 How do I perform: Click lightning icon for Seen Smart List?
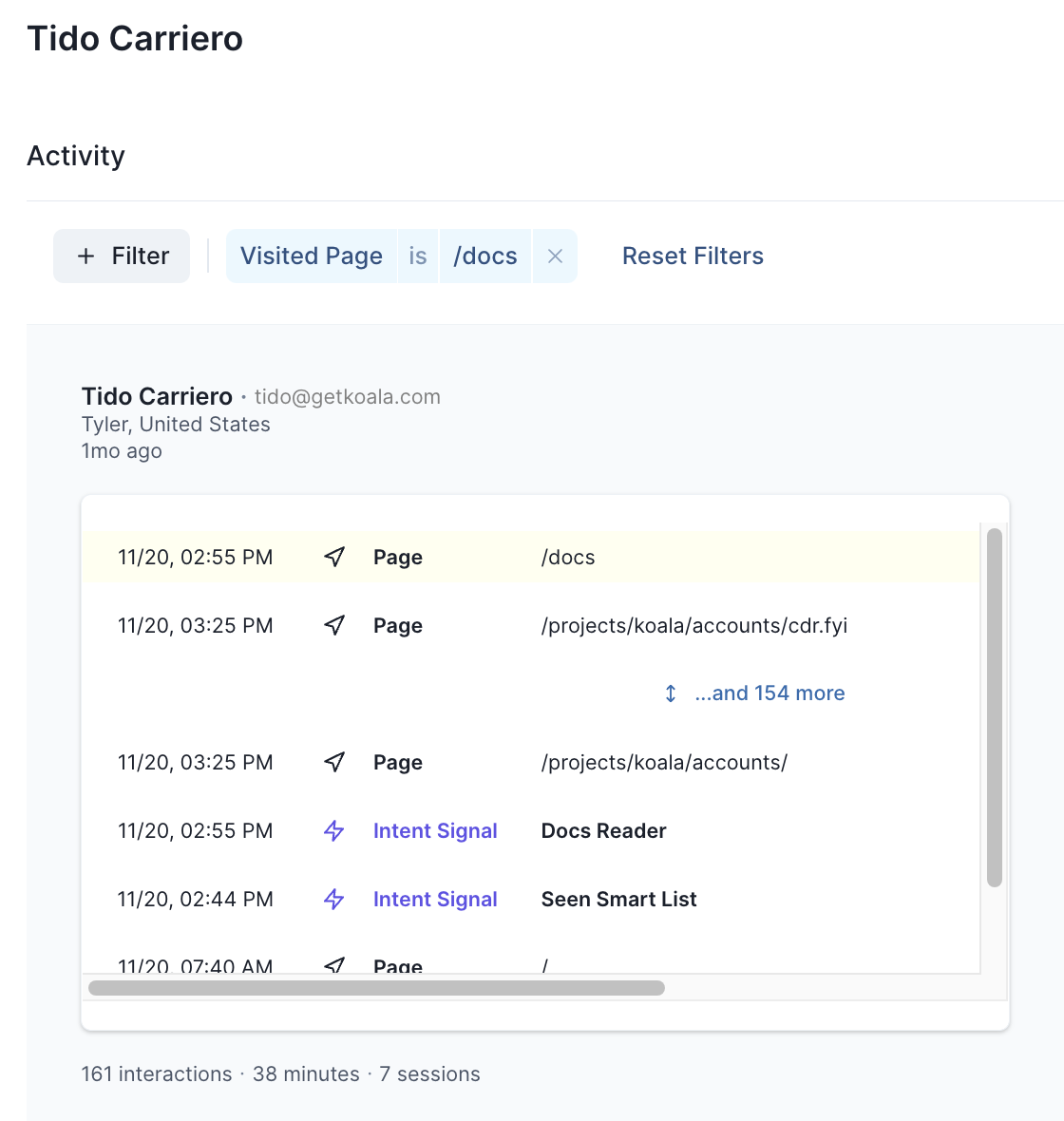click(334, 900)
